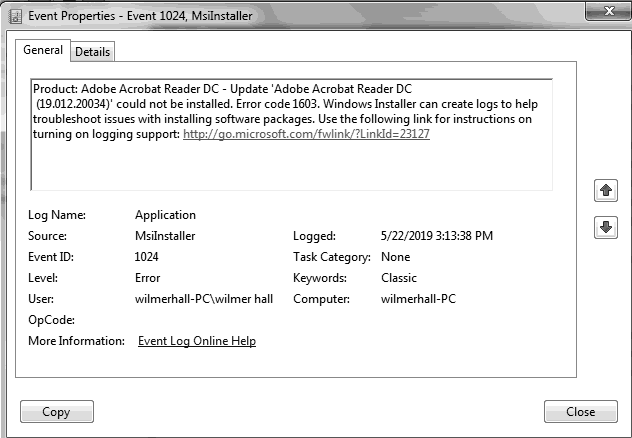Switch to the Details tab

pos(92,52)
